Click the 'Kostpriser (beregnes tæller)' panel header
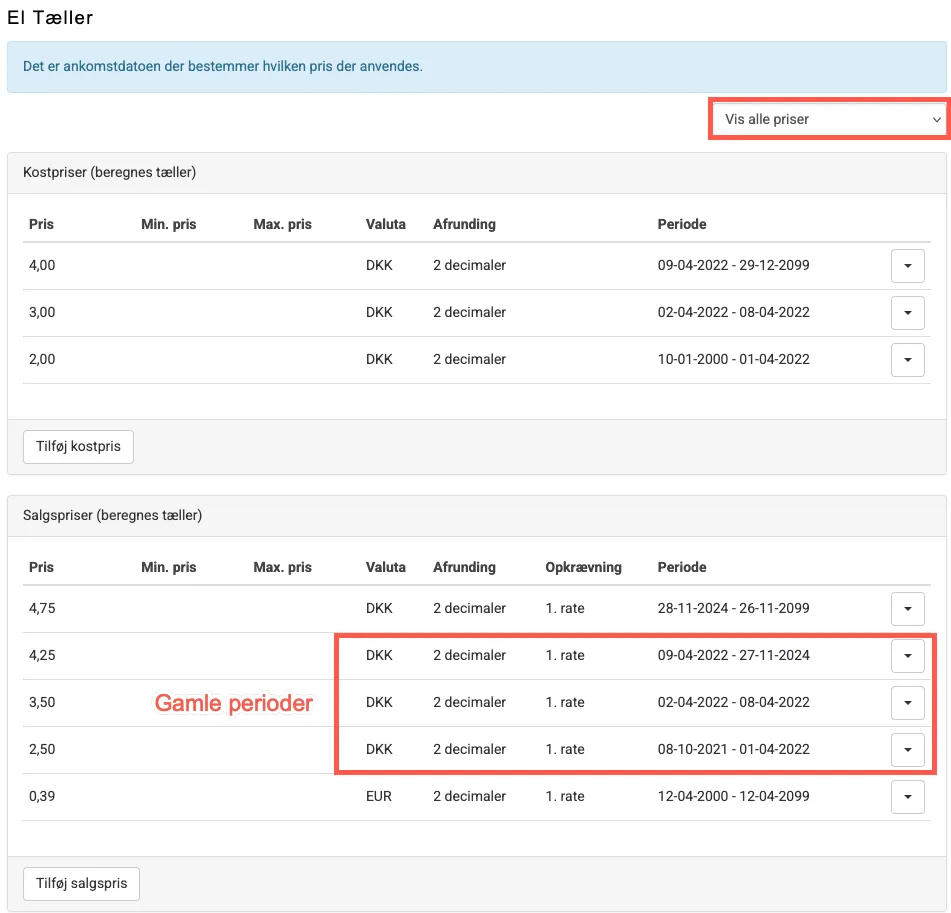This screenshot has height=913, width=951. click(x=110, y=173)
